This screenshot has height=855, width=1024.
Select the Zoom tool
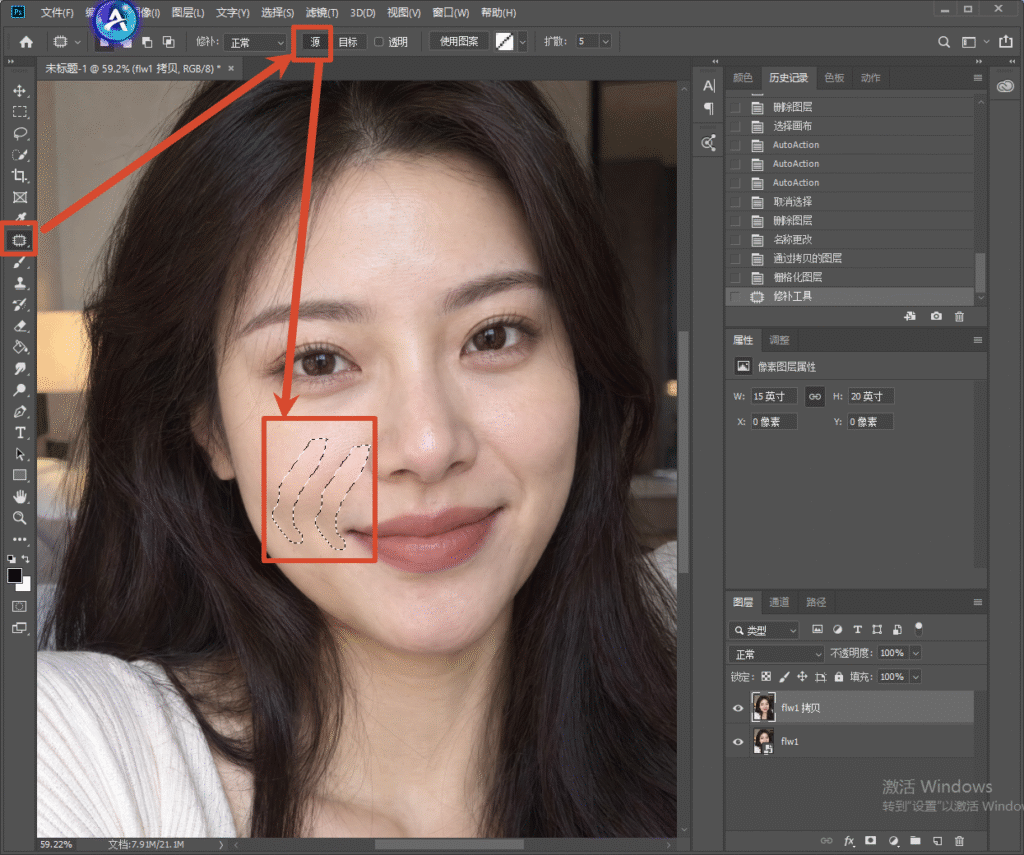[x=20, y=518]
